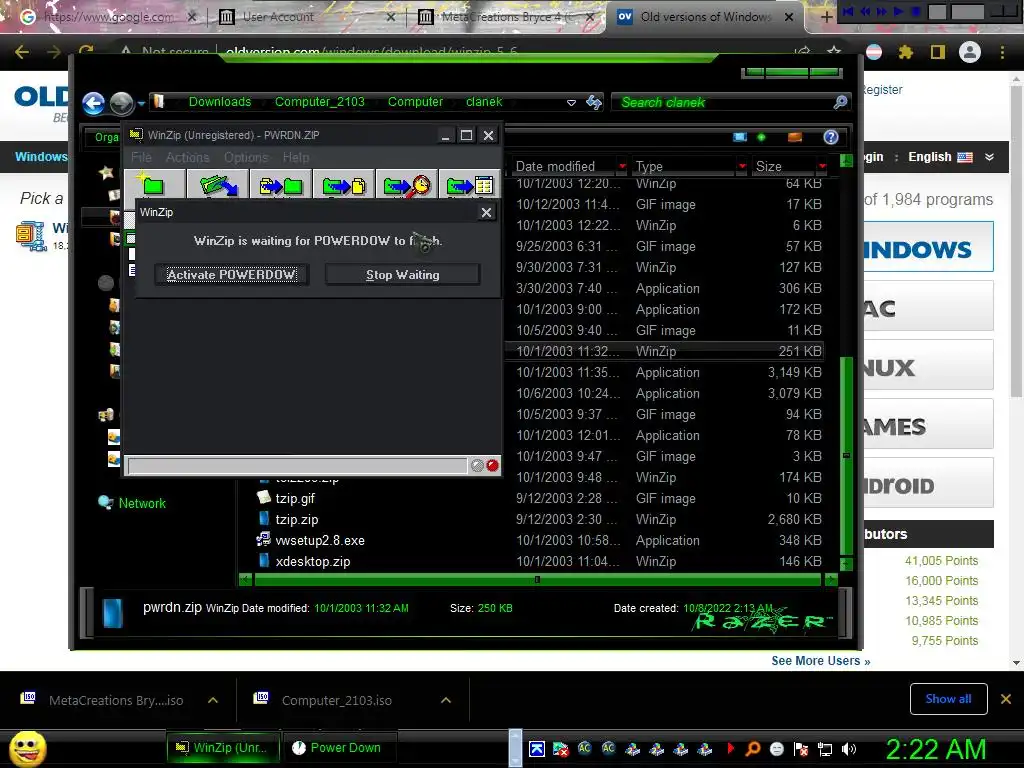Click media player Stop button at top
This screenshot has width=1024, height=768.
tap(916, 11)
